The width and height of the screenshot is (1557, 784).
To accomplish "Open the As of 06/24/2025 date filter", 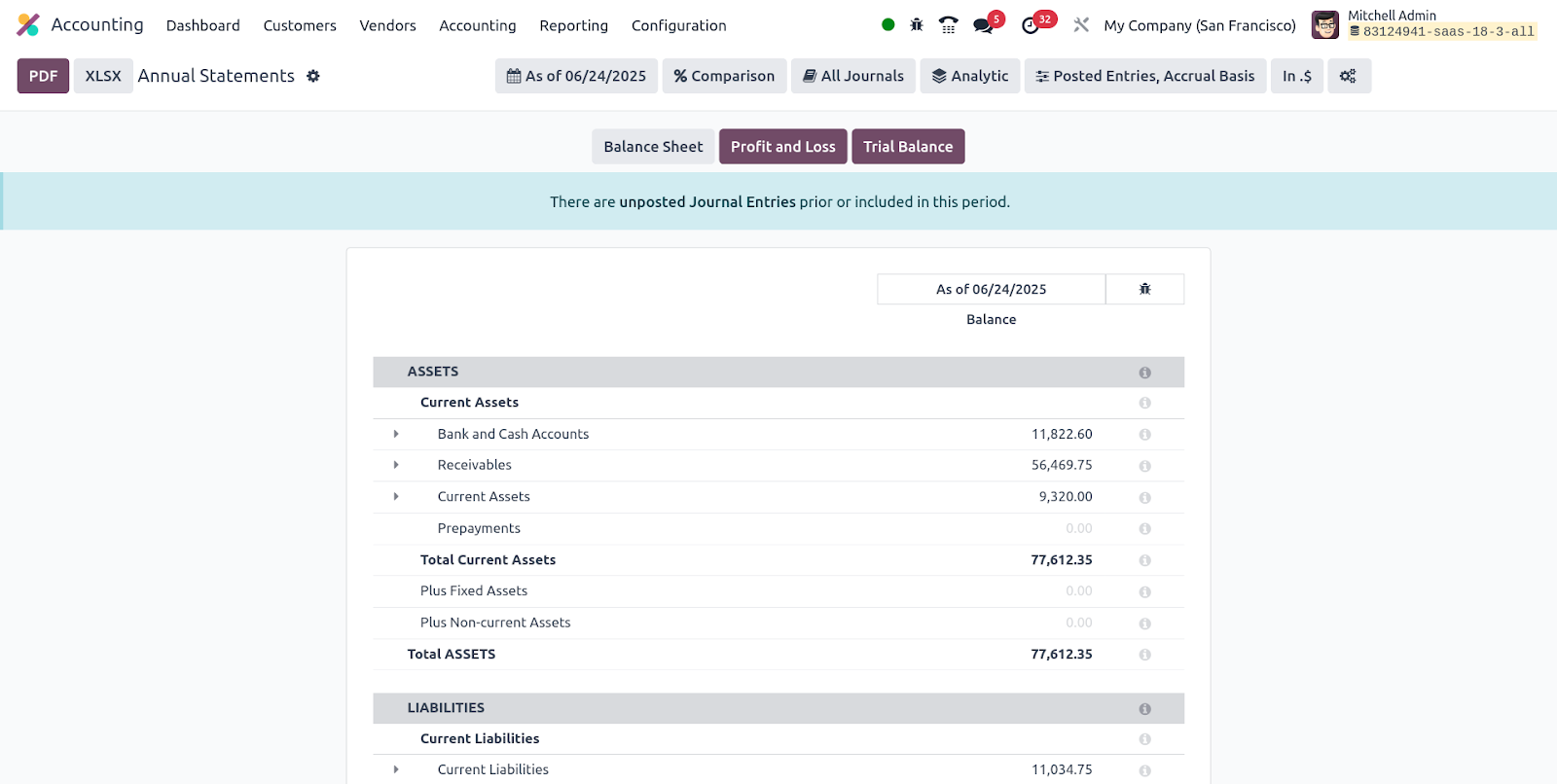I will click(576, 76).
